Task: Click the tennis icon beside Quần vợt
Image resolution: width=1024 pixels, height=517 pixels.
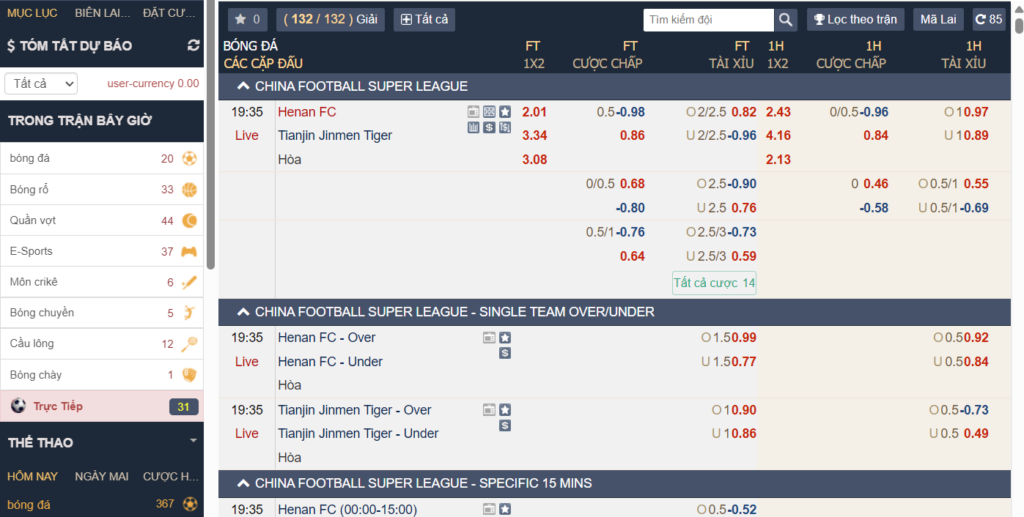Action: (x=189, y=221)
